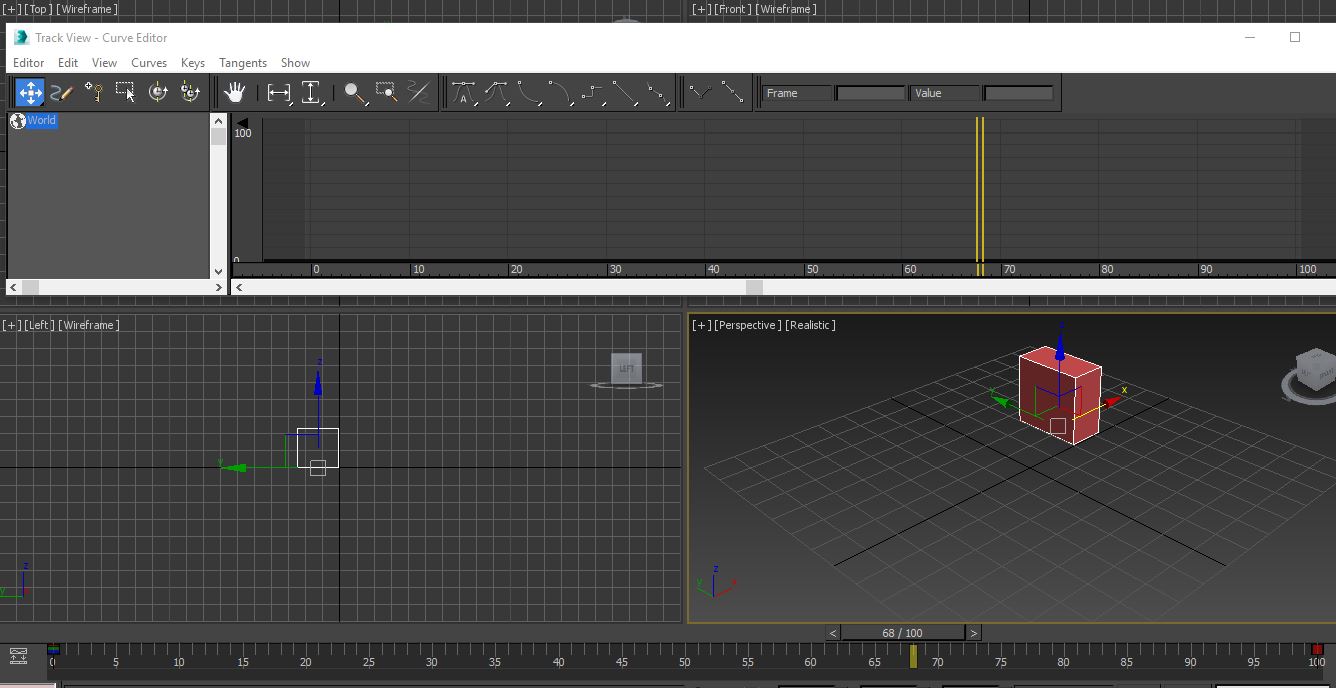This screenshot has width=1336, height=688.
Task: Click the Break Tangents icon
Action: [x=701, y=93]
